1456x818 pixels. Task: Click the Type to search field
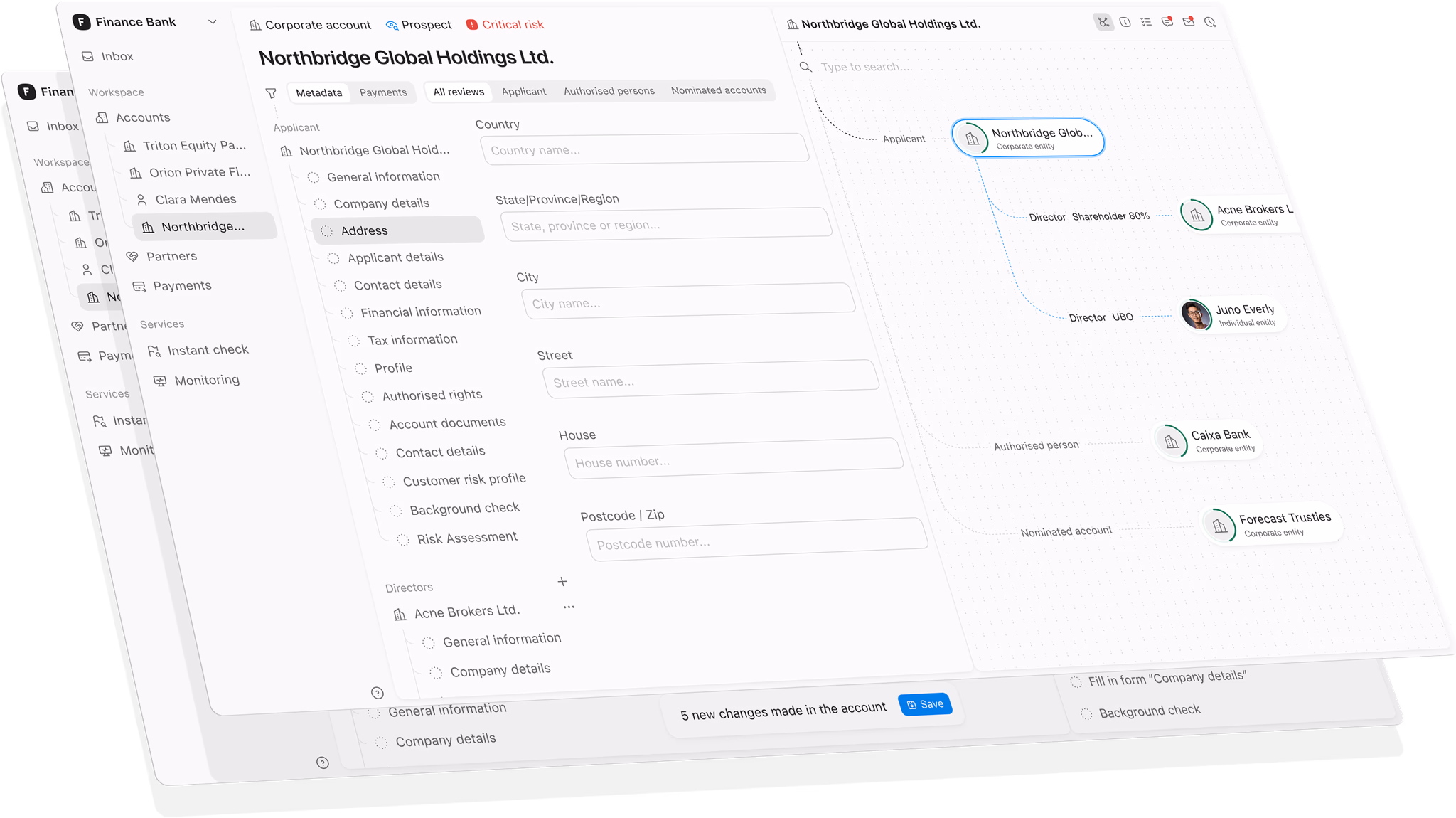click(x=864, y=67)
